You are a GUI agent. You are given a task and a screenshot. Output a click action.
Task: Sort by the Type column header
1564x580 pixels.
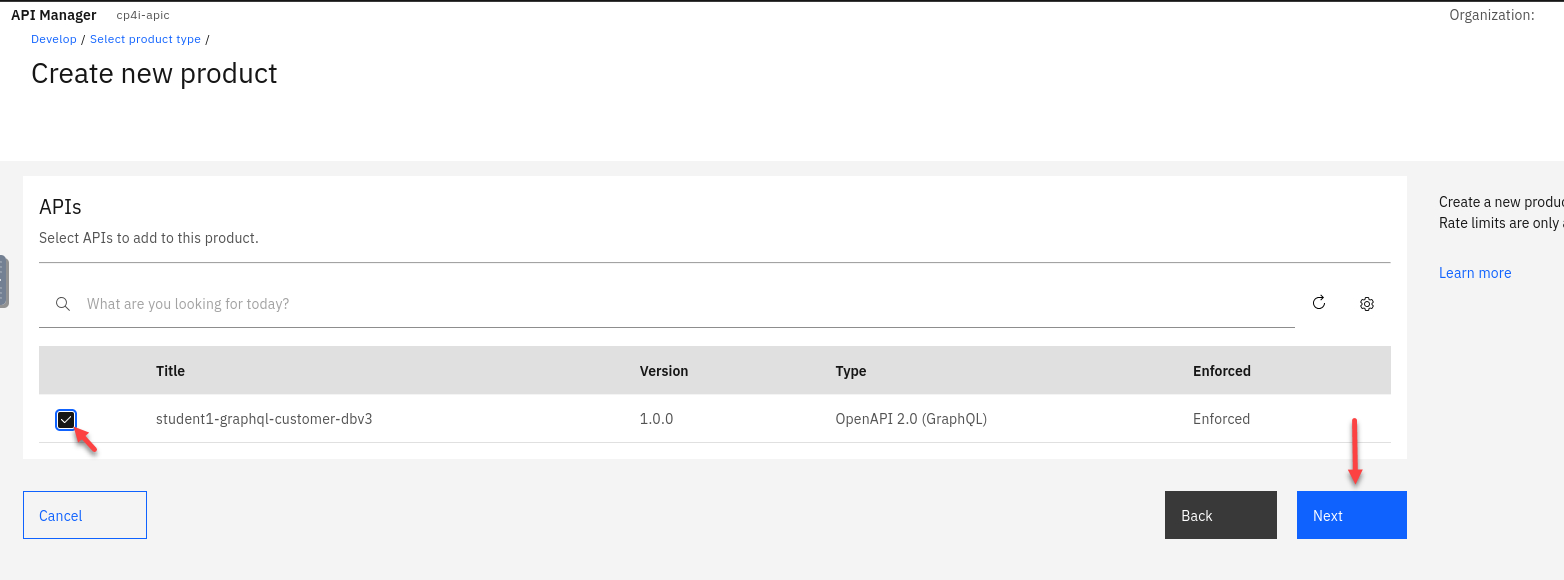tap(851, 371)
